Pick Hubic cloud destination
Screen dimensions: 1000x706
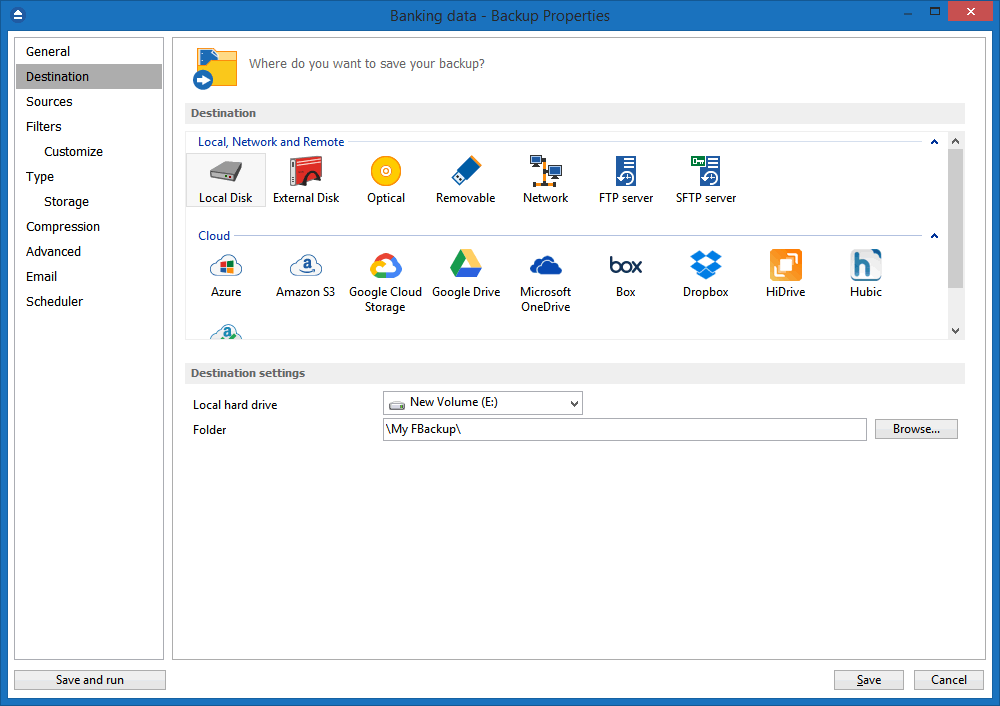click(x=865, y=274)
